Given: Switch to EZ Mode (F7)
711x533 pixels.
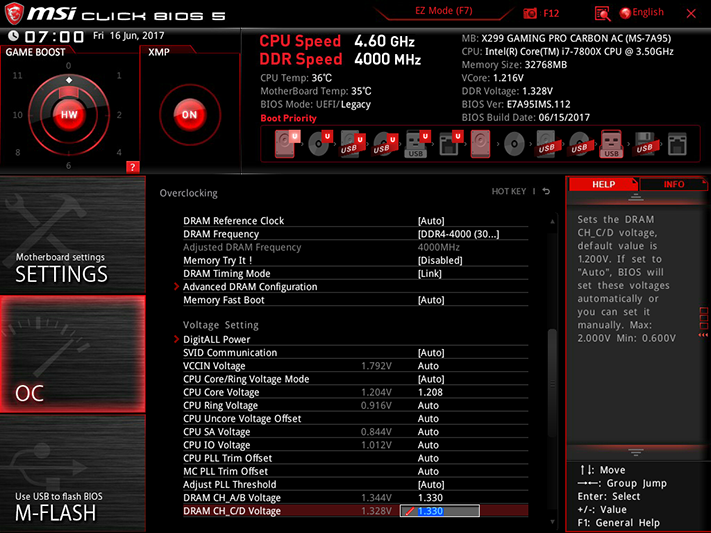Looking at the screenshot, I should (x=443, y=11).
